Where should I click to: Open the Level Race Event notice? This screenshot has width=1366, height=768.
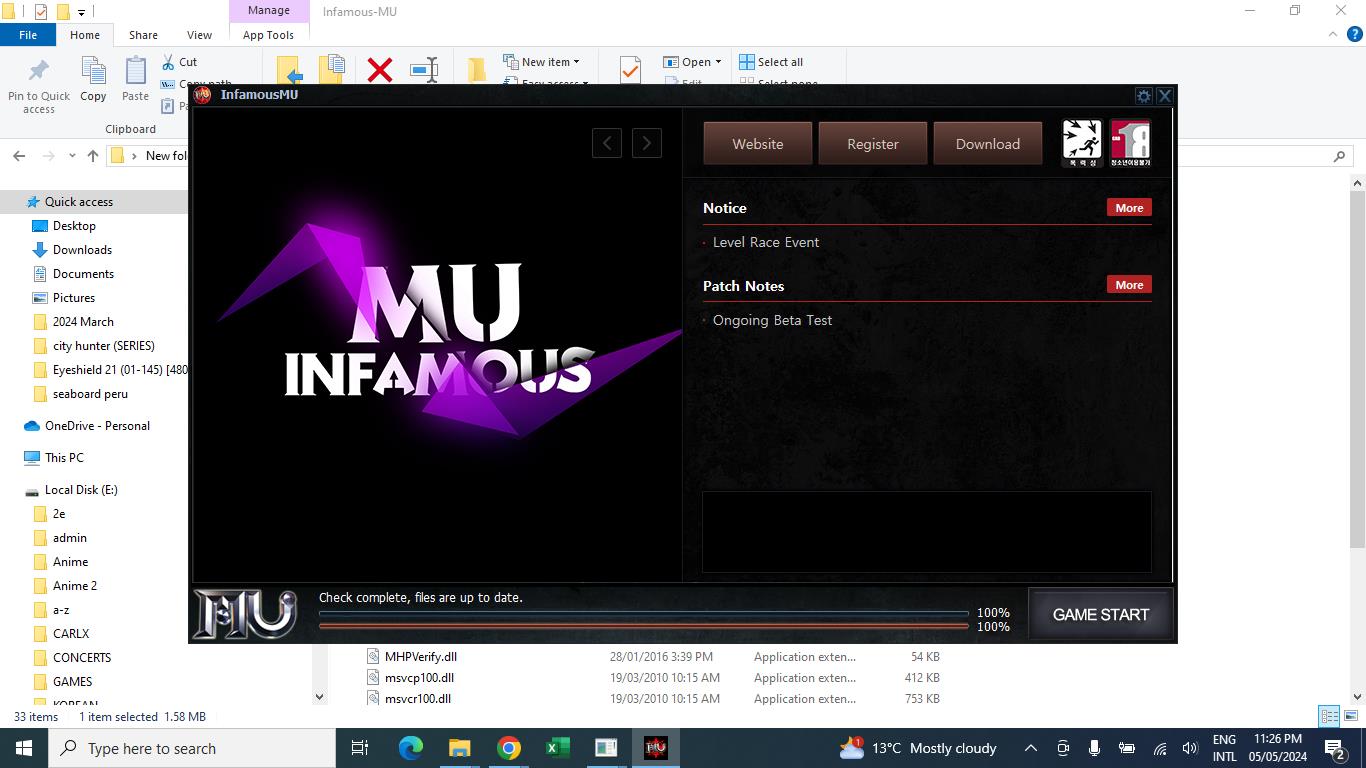pyautogui.click(x=766, y=242)
